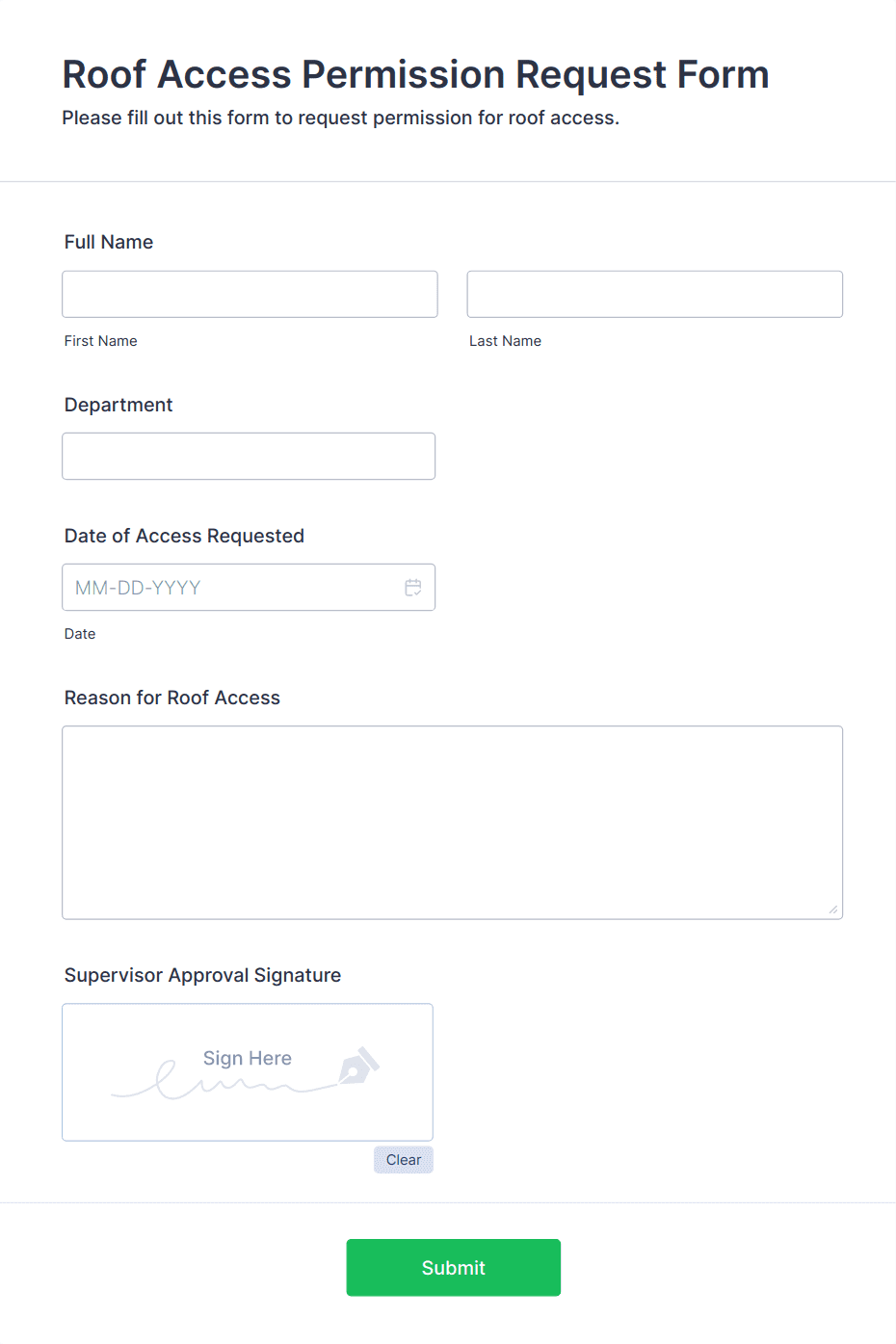Click inside the Reason for Roof Access textarea

(x=452, y=819)
